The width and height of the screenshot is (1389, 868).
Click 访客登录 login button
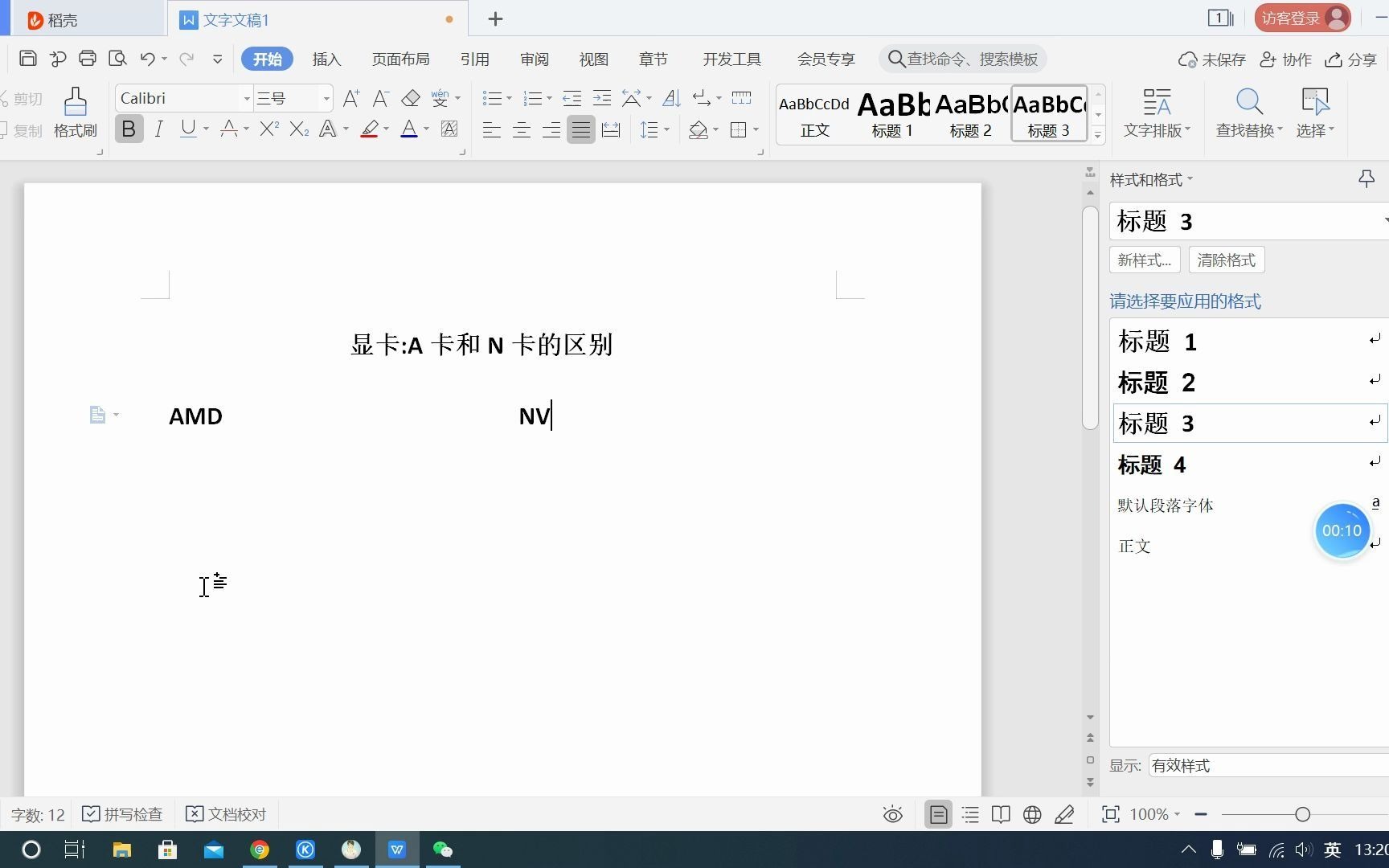[1302, 18]
